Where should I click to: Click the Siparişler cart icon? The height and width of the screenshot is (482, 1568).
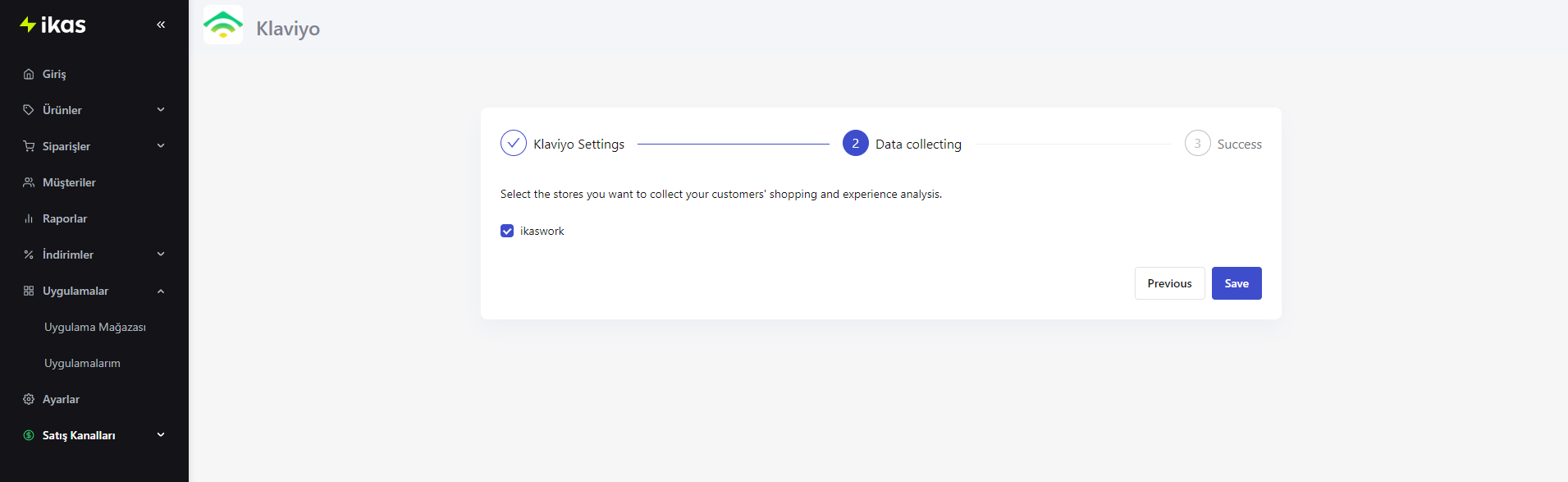point(29,146)
